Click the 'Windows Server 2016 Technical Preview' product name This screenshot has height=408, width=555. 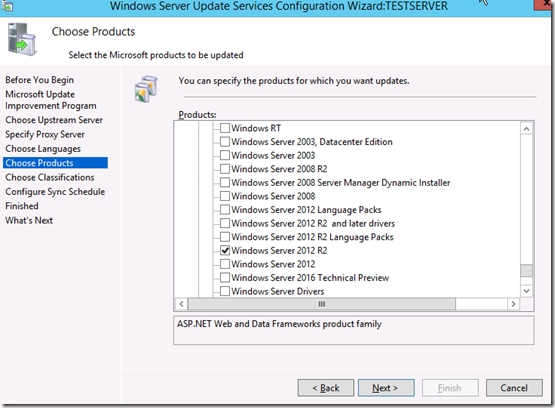310,278
